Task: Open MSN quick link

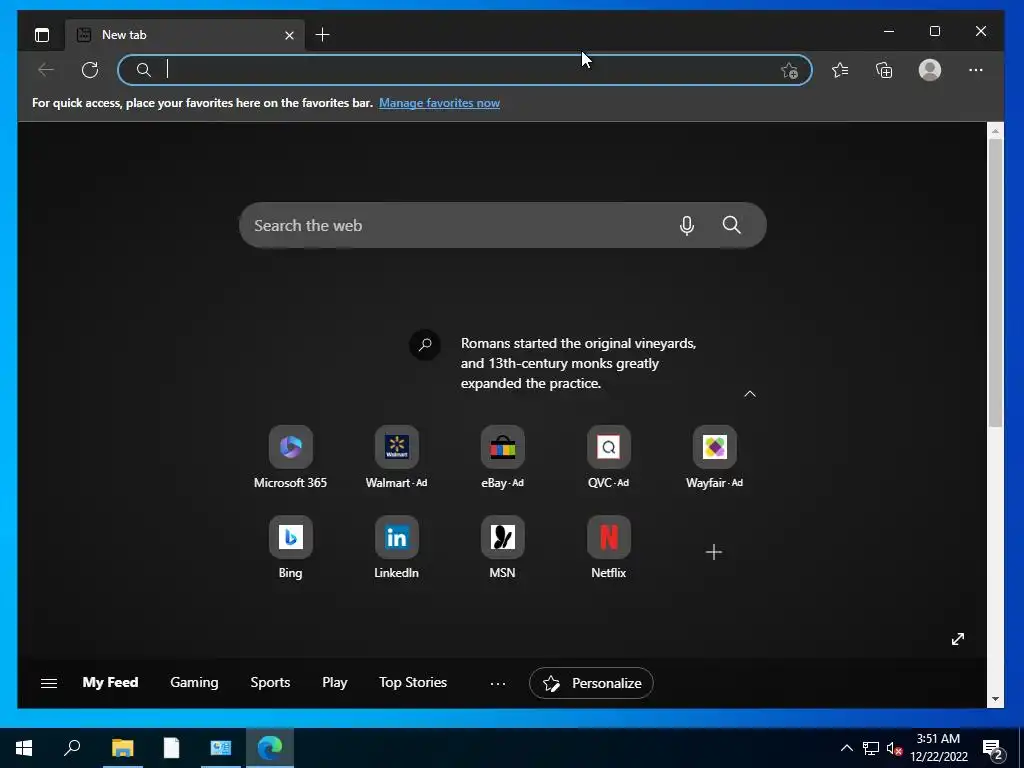Action: tap(502, 547)
